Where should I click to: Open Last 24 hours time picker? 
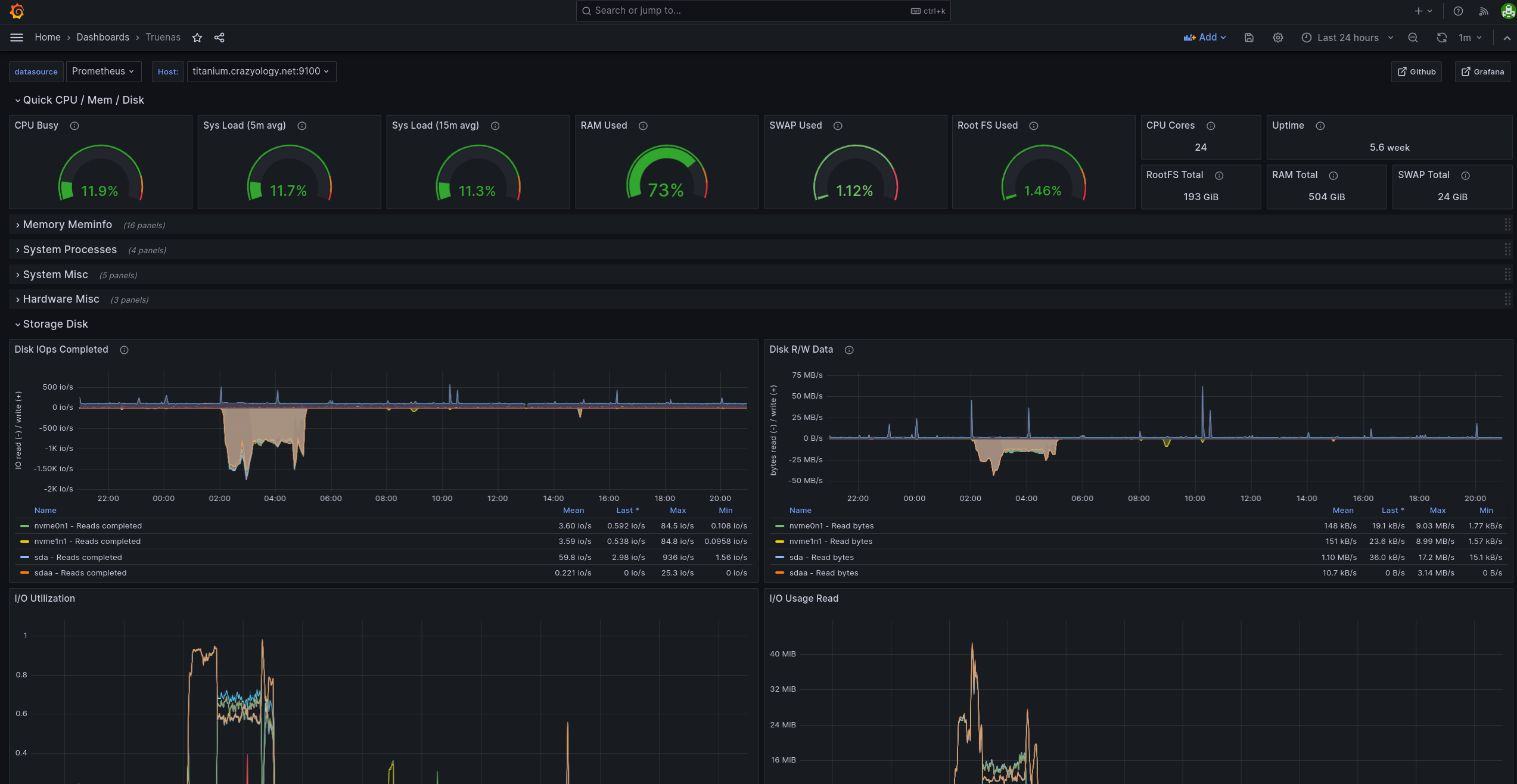(1347, 38)
